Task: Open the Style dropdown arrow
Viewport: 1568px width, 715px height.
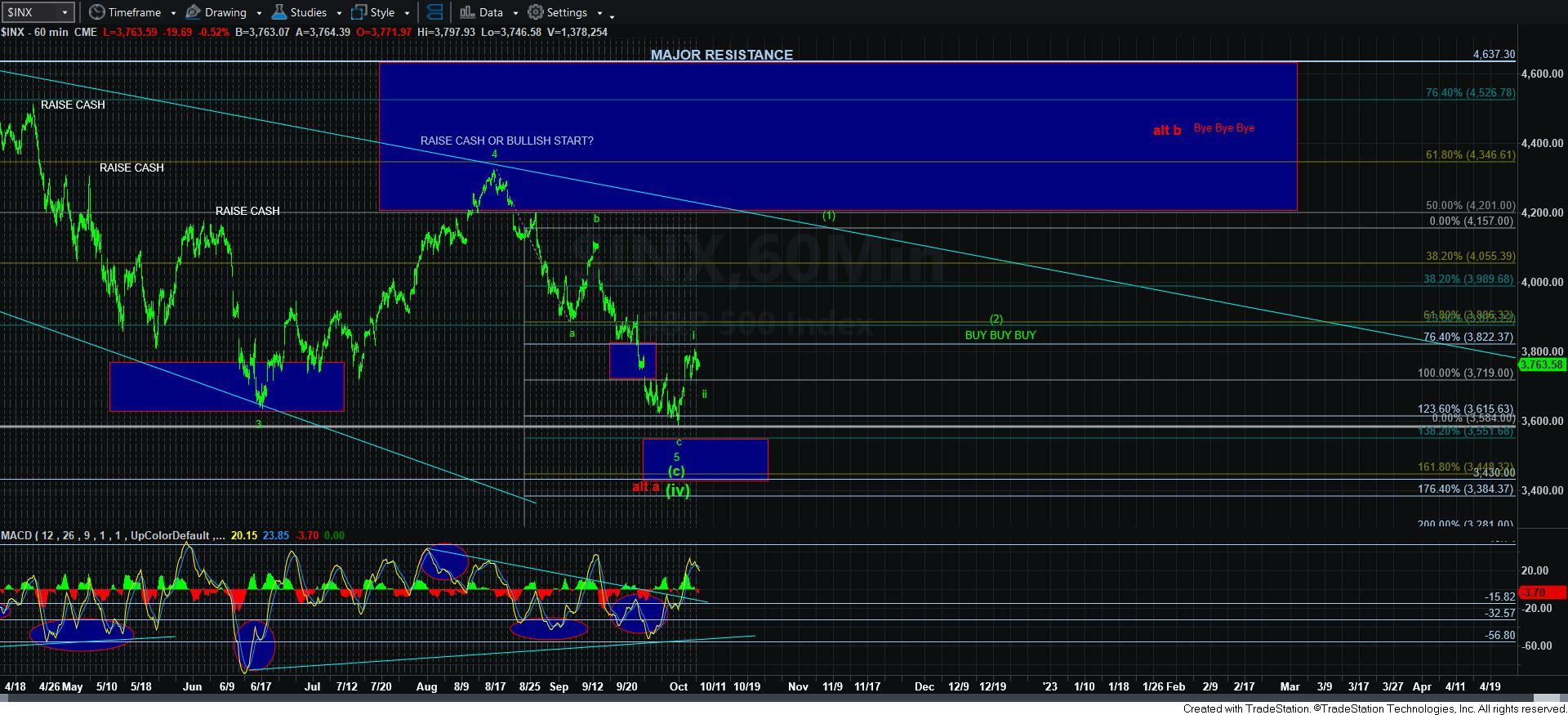Action: click(x=407, y=13)
